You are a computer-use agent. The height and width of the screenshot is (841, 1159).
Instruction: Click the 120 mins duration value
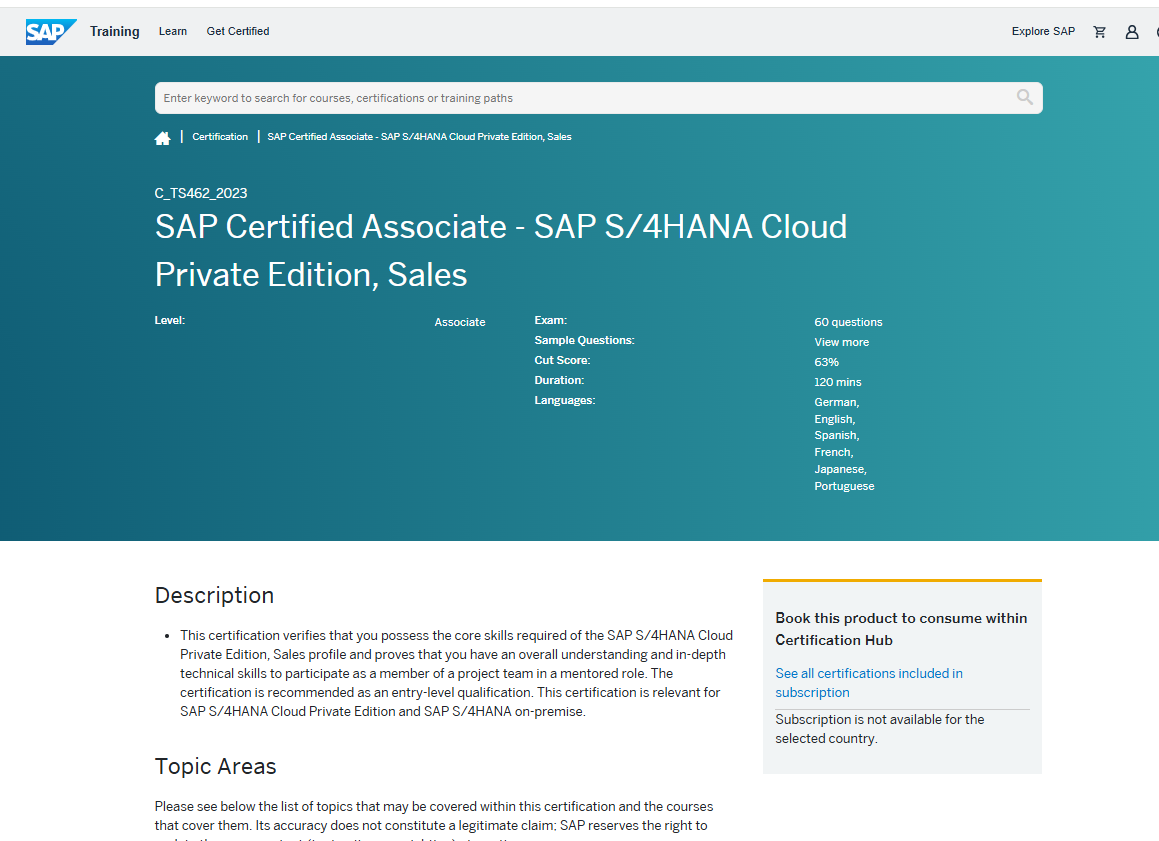tap(837, 382)
